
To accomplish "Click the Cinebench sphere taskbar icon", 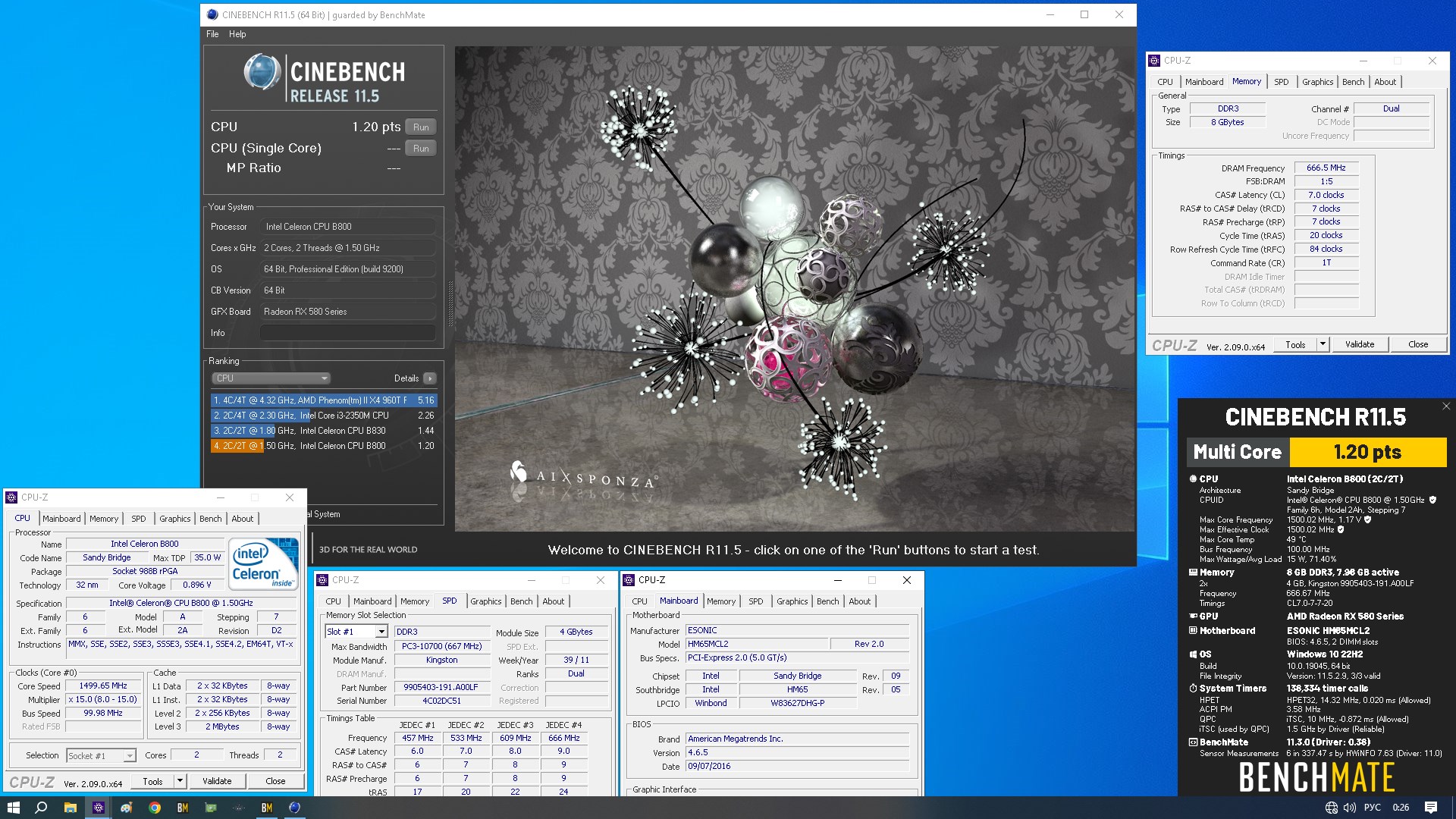I will [x=295, y=808].
